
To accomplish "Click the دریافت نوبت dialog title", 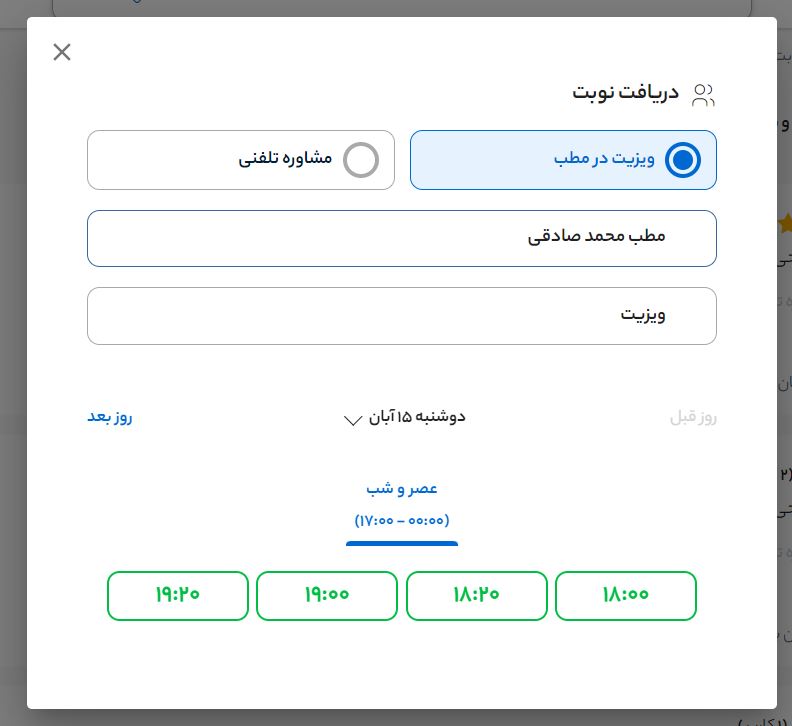I will (x=626, y=93).
